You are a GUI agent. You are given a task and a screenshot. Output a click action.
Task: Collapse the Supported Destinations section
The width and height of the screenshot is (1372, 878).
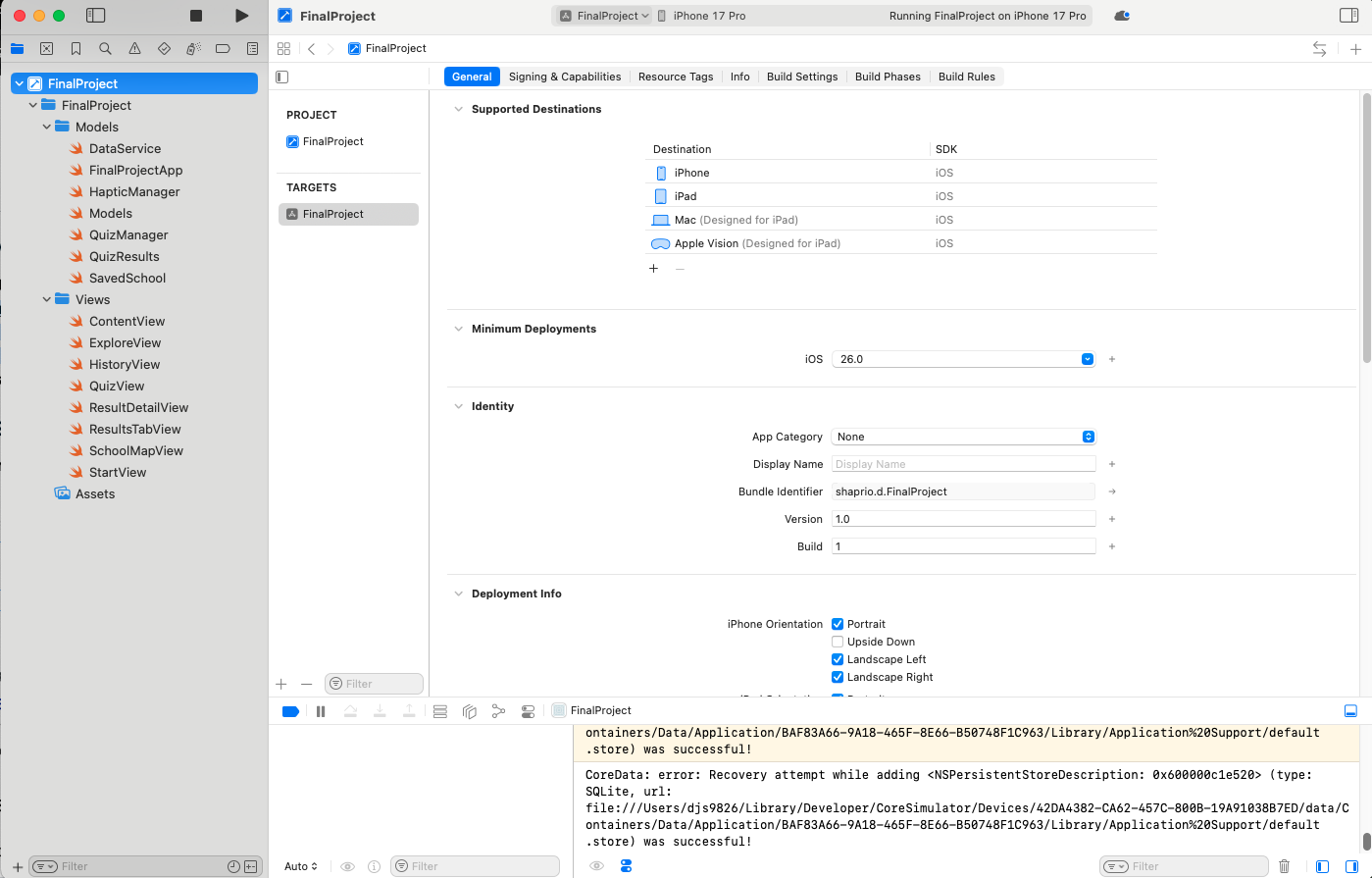pos(458,109)
